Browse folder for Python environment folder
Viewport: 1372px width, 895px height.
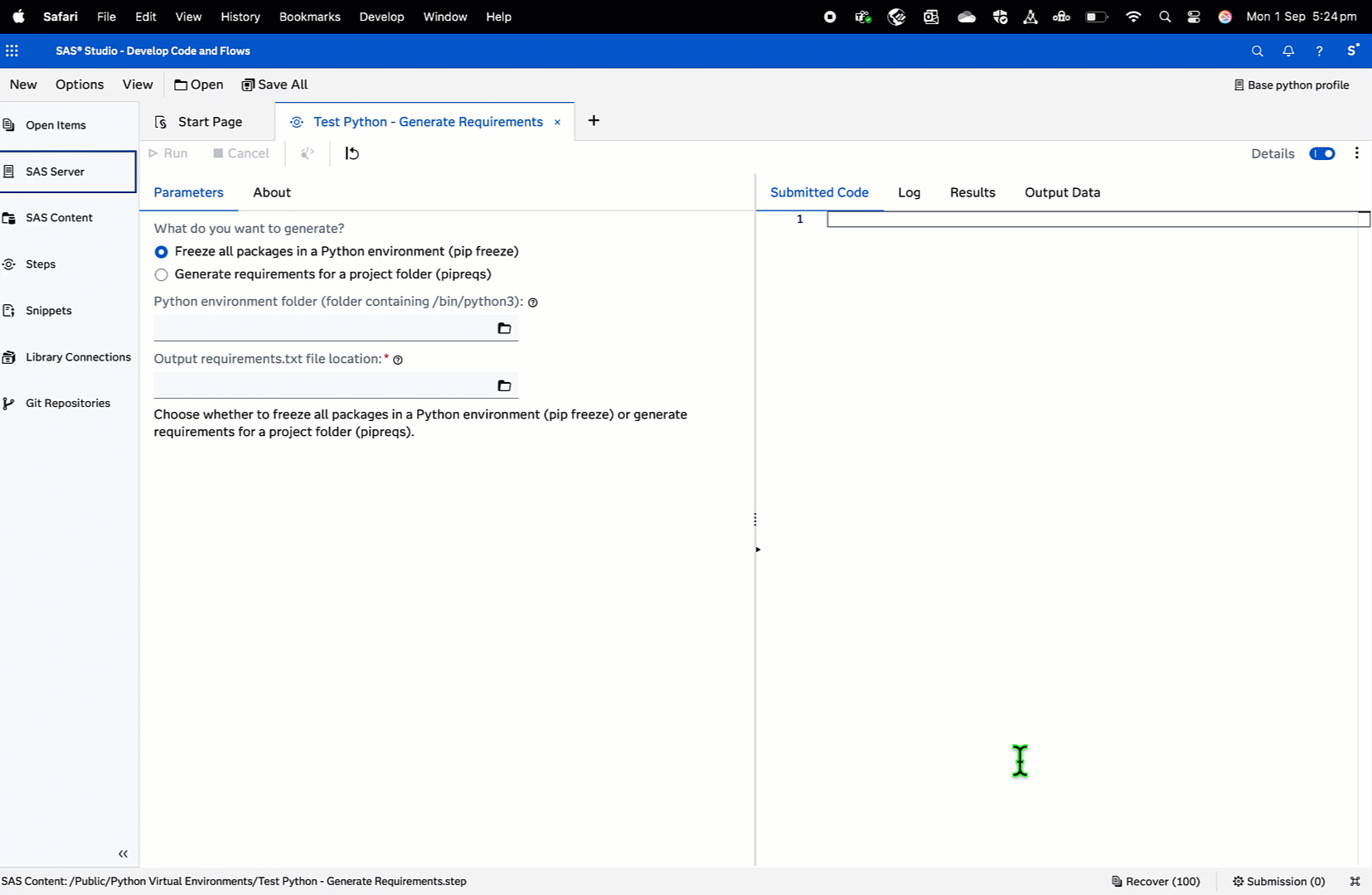tap(504, 328)
